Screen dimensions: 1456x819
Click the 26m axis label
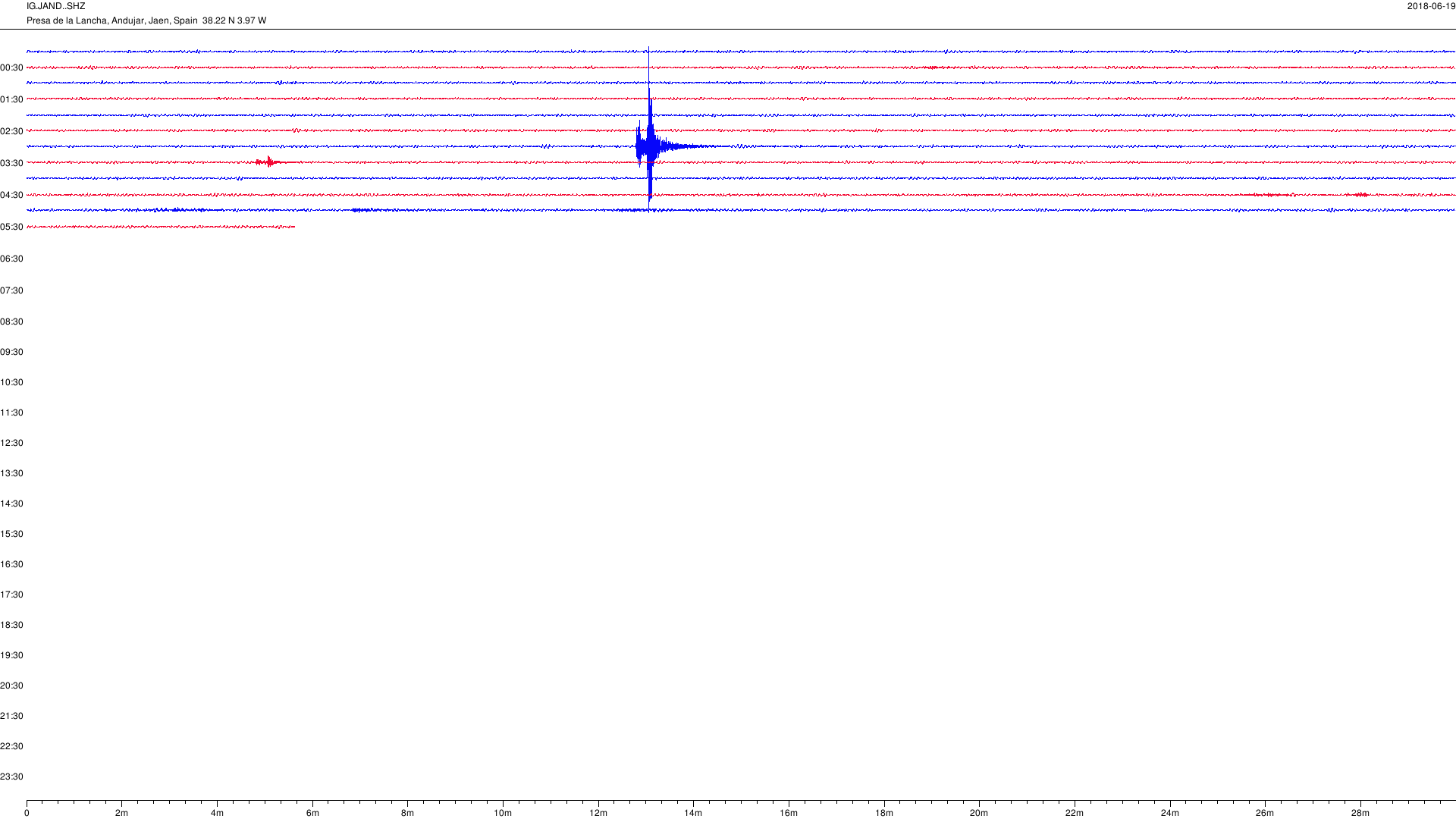[x=1265, y=813]
